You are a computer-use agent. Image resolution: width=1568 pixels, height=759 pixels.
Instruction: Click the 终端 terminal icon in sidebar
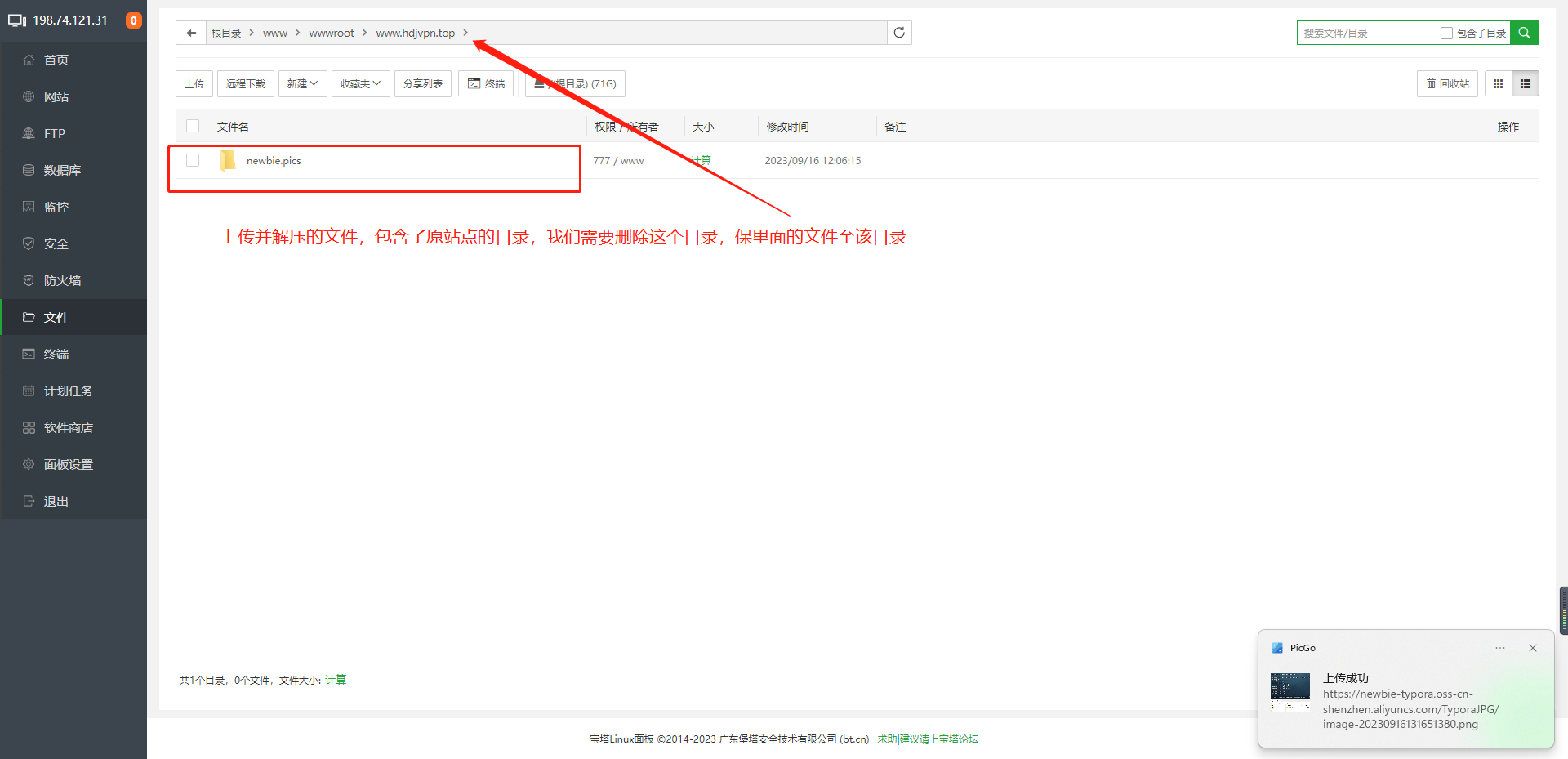[x=29, y=354]
